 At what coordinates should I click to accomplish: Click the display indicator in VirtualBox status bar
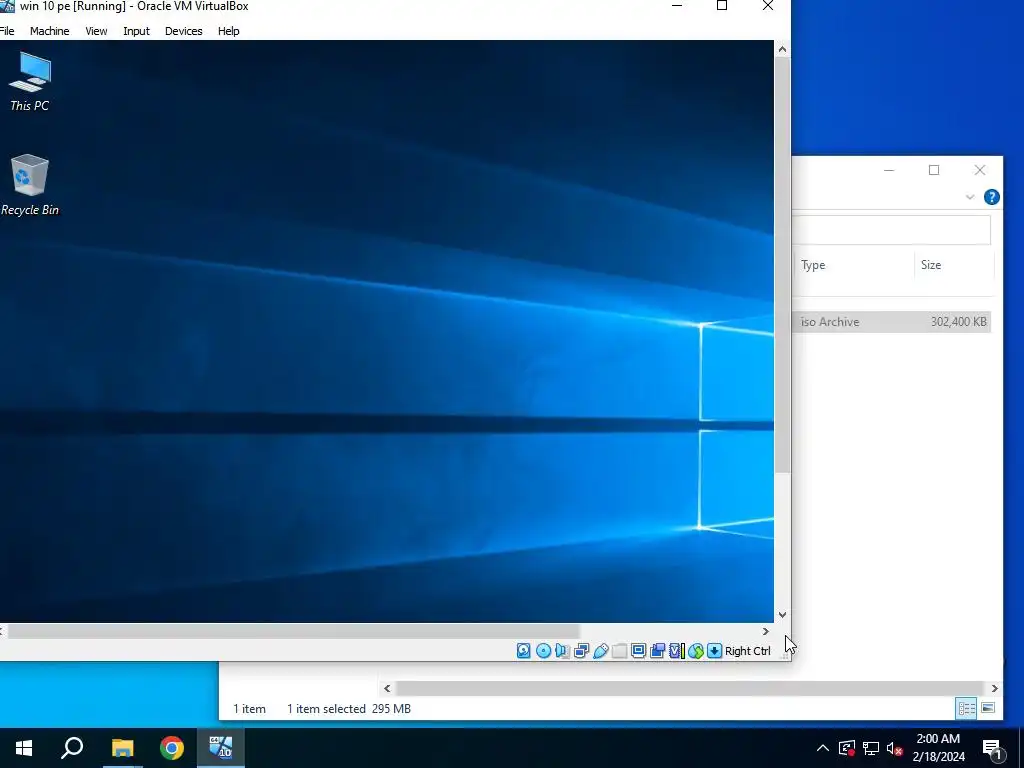pos(638,650)
